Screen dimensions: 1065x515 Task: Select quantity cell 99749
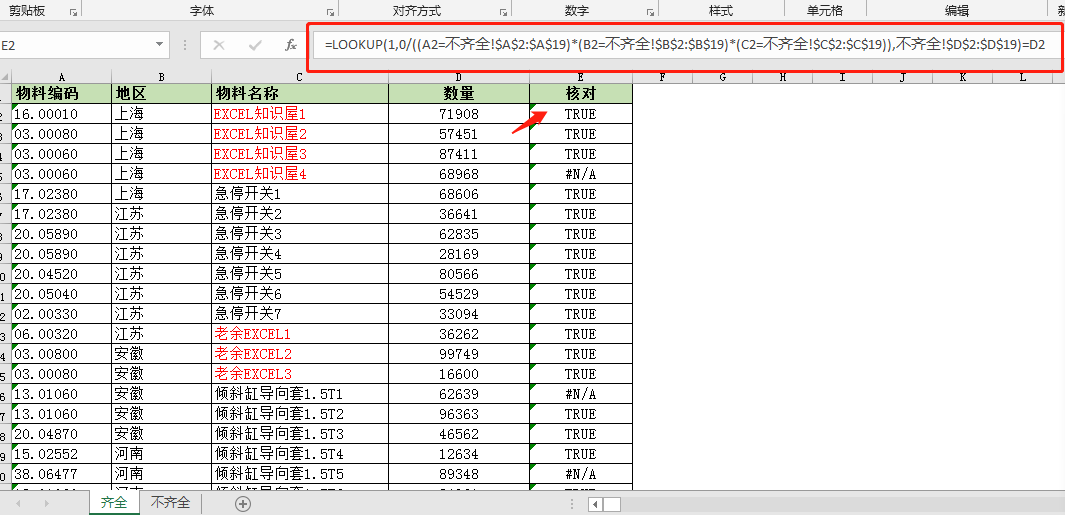click(459, 354)
